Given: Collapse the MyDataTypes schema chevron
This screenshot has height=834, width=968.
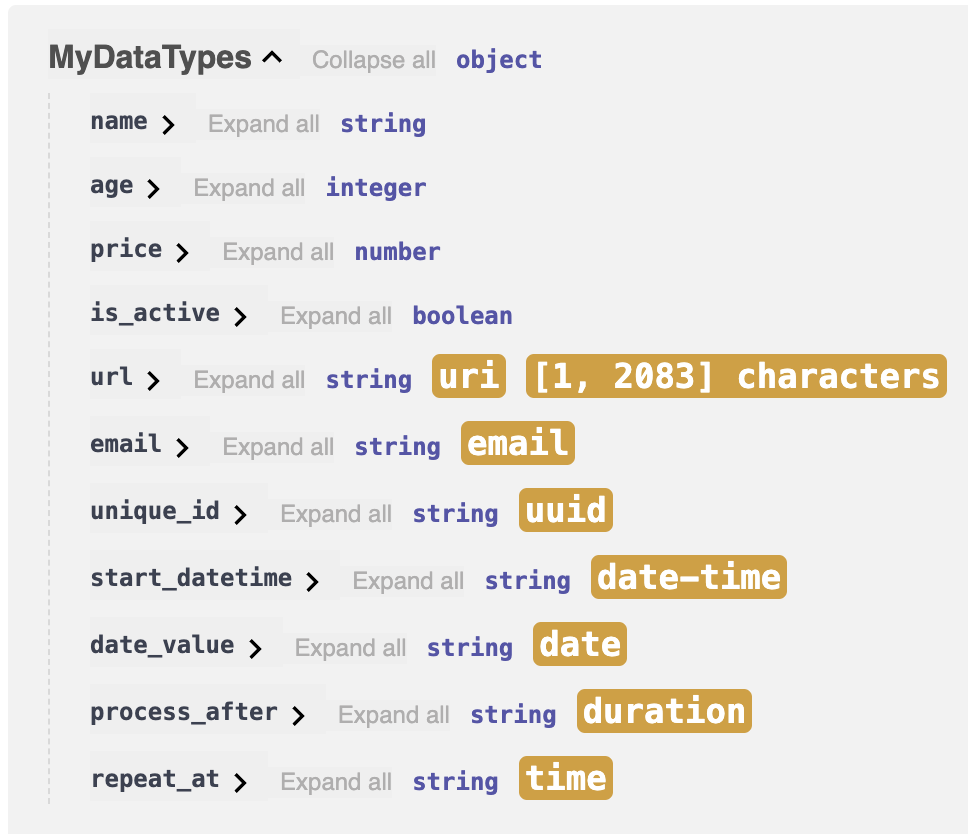Looking at the screenshot, I should pos(272,59).
